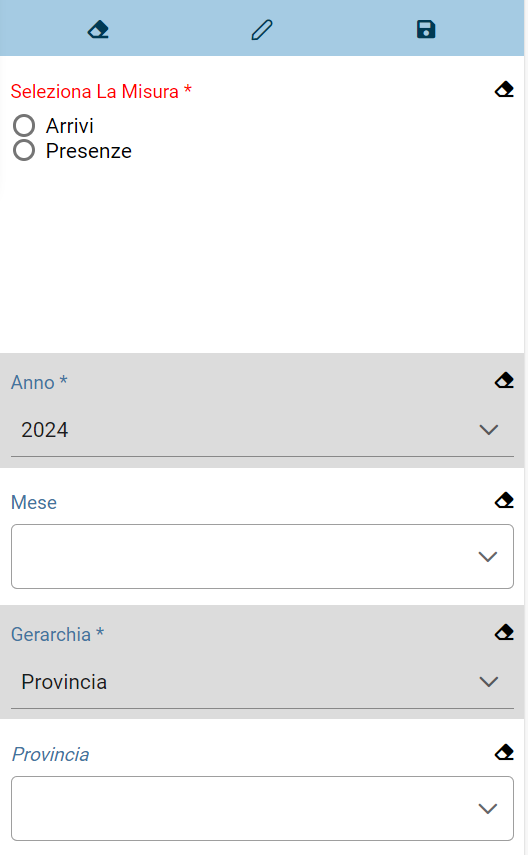The height and width of the screenshot is (855, 528).
Task: Click the 2024 year value
Action: pyautogui.click(x=45, y=430)
